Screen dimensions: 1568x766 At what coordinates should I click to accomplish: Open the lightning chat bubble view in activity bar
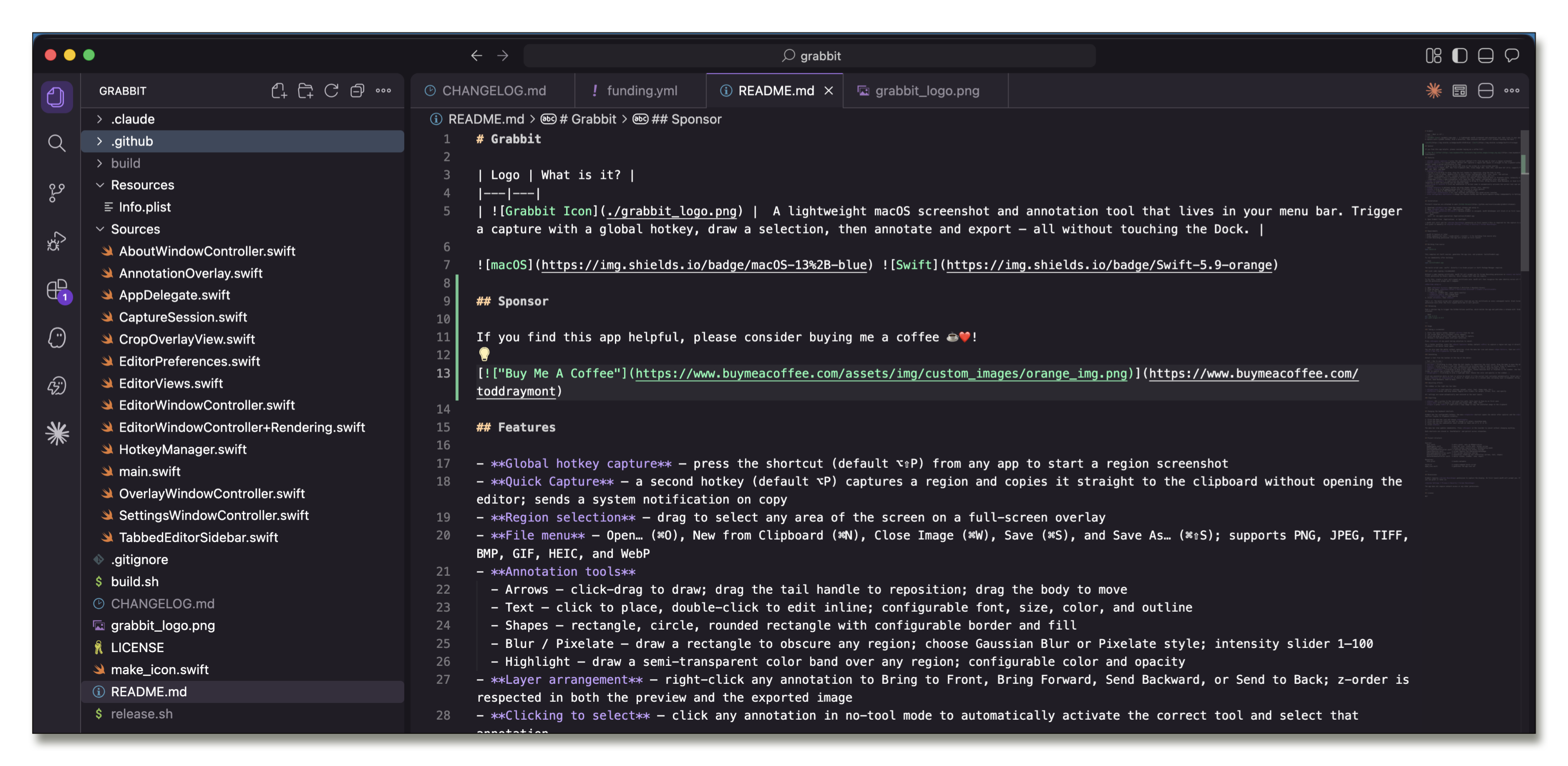(x=57, y=386)
